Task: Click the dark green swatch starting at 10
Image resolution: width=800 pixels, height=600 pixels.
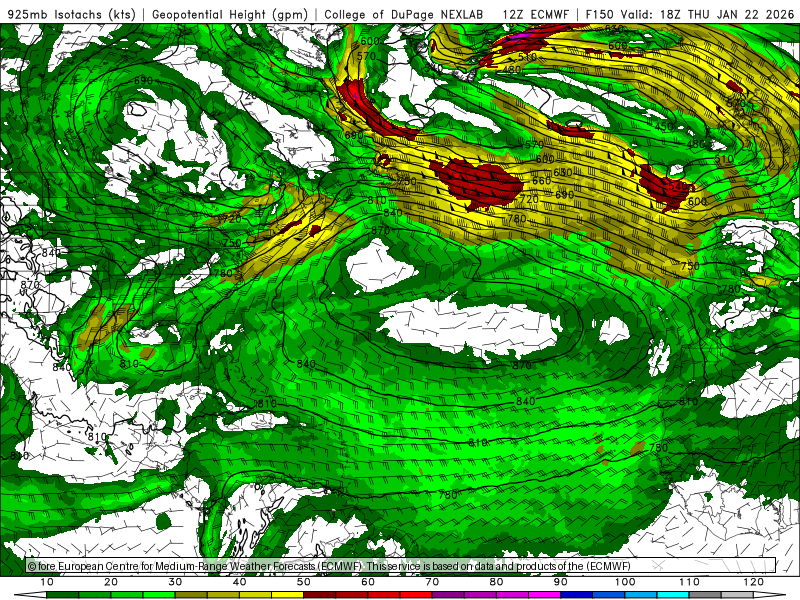Action: (62, 595)
